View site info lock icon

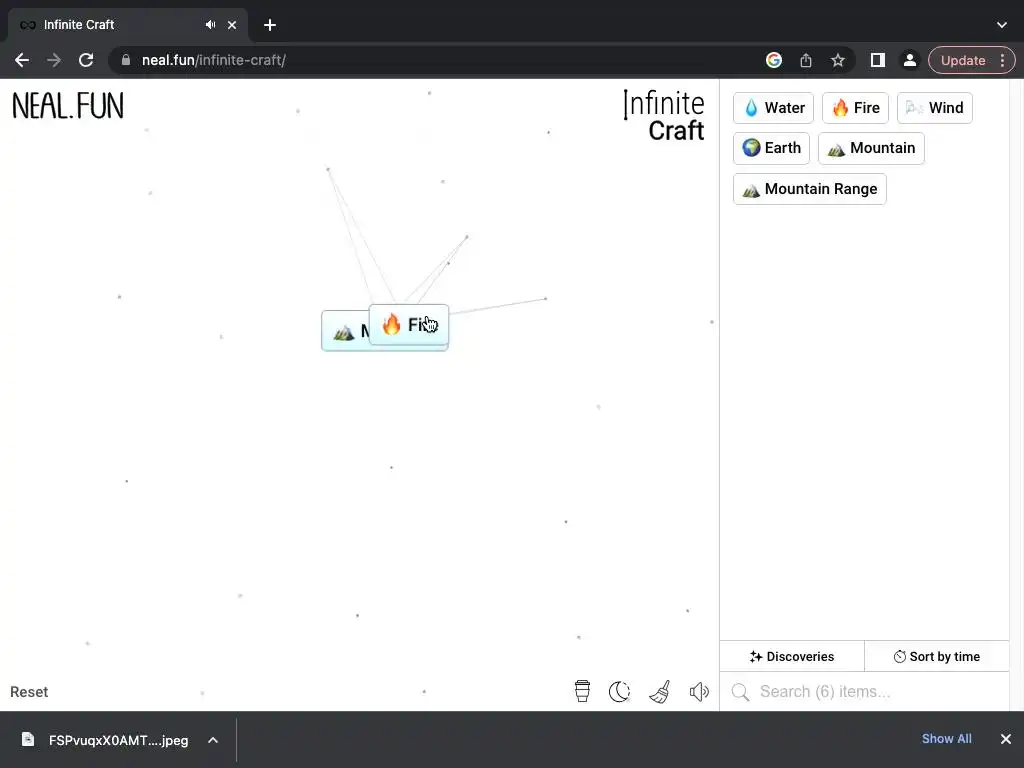tap(125, 60)
